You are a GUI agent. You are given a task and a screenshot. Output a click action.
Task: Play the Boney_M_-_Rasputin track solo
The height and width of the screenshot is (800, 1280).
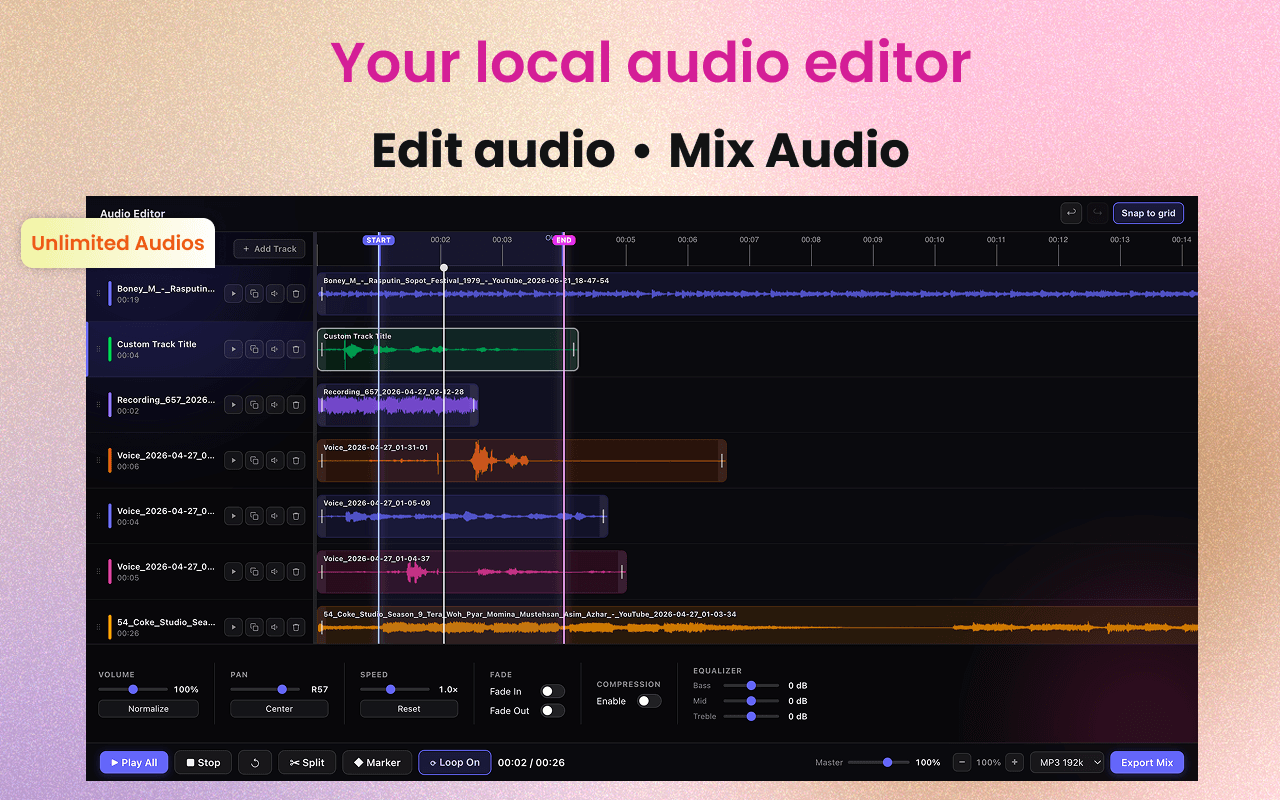tap(233, 293)
